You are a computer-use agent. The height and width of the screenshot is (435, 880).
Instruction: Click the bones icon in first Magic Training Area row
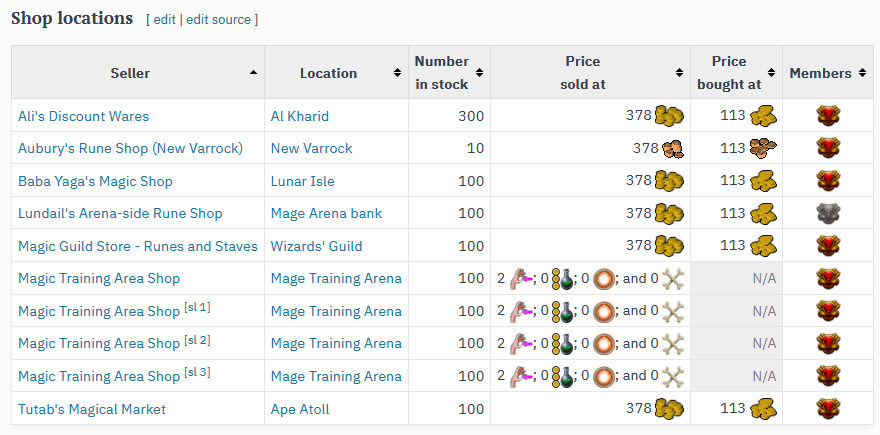pos(673,278)
